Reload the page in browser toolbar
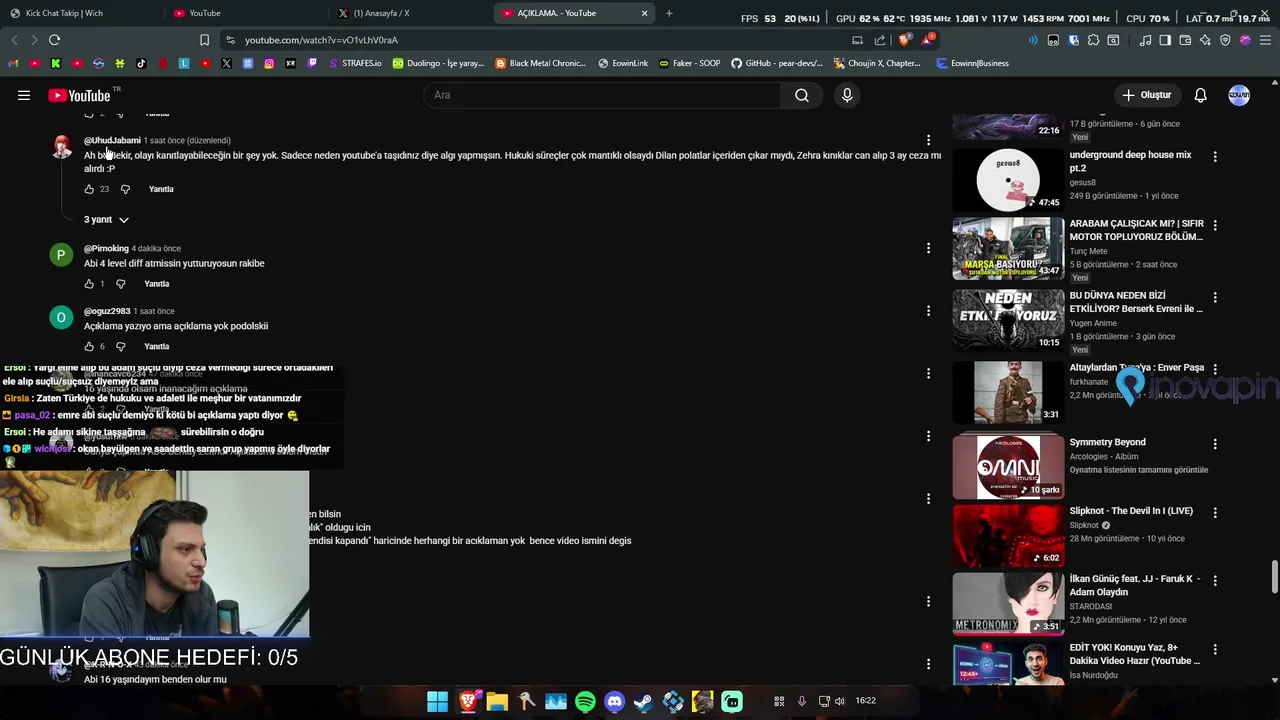 tap(54, 40)
